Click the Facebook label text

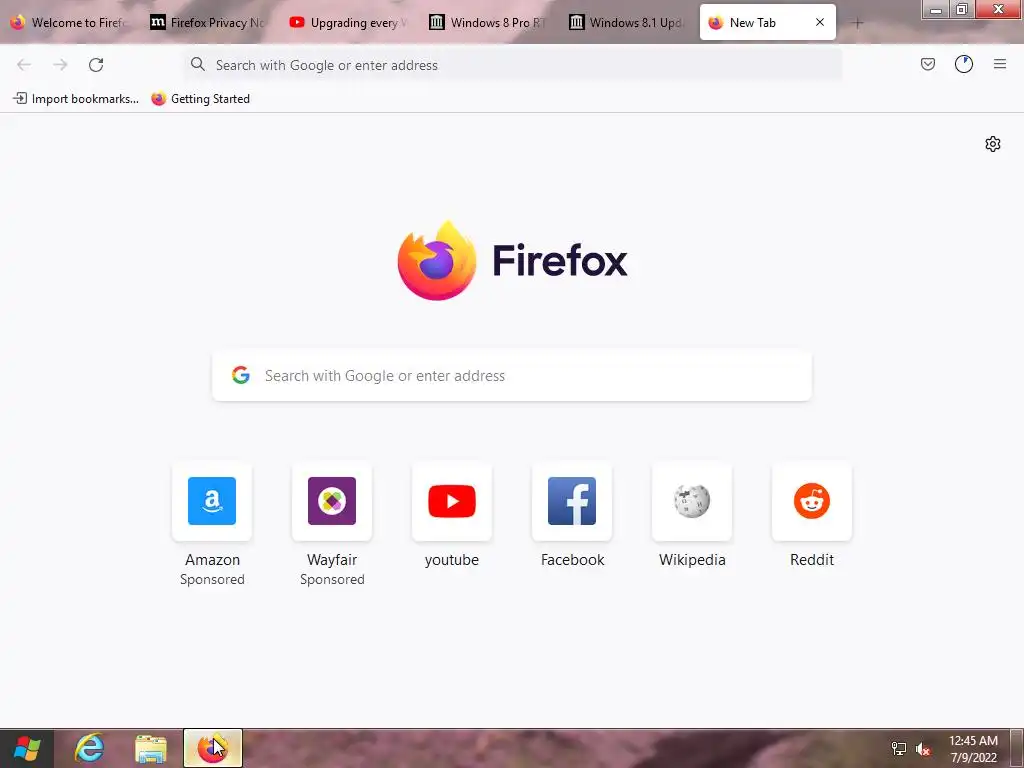tap(572, 560)
